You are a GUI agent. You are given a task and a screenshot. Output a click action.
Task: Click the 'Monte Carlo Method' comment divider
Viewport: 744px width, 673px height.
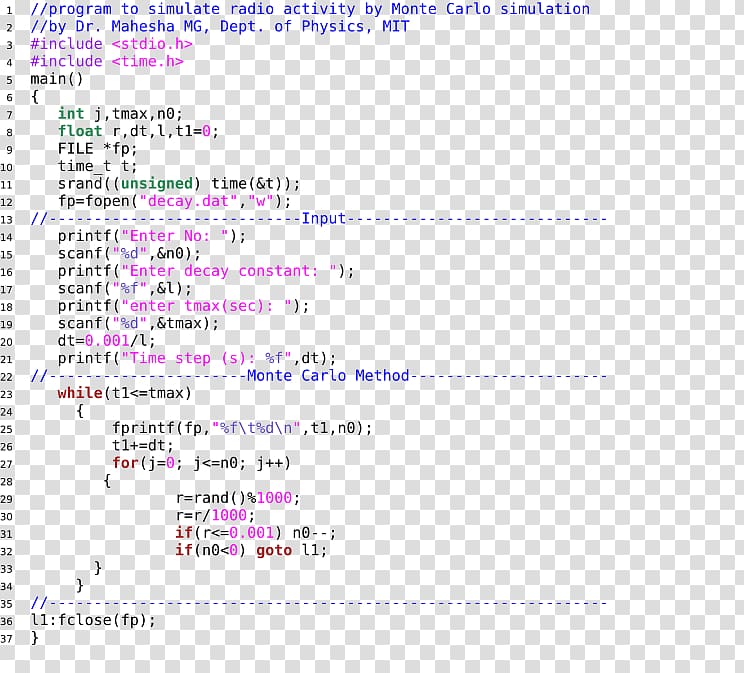click(x=328, y=376)
